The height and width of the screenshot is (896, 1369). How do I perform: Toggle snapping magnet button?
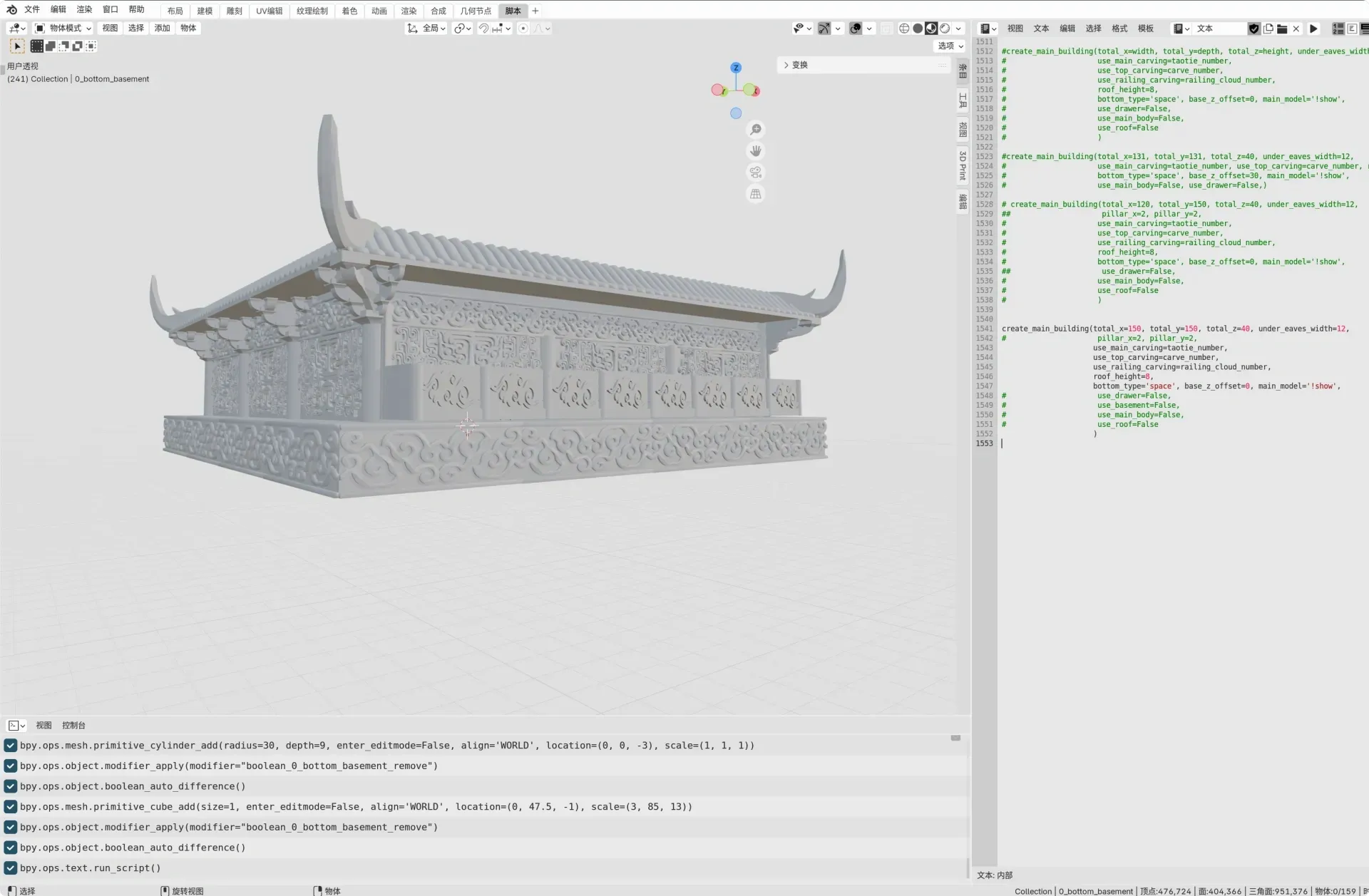click(x=483, y=29)
